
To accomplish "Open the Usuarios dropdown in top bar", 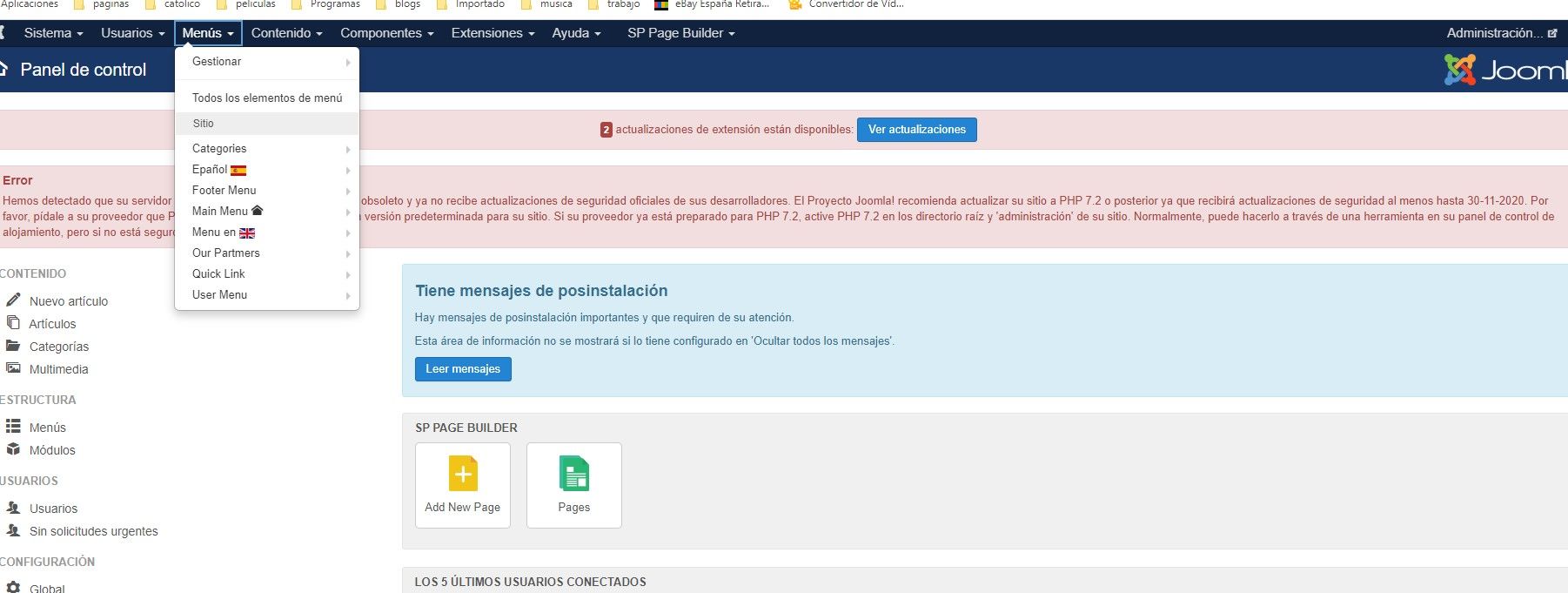I will pos(133,33).
